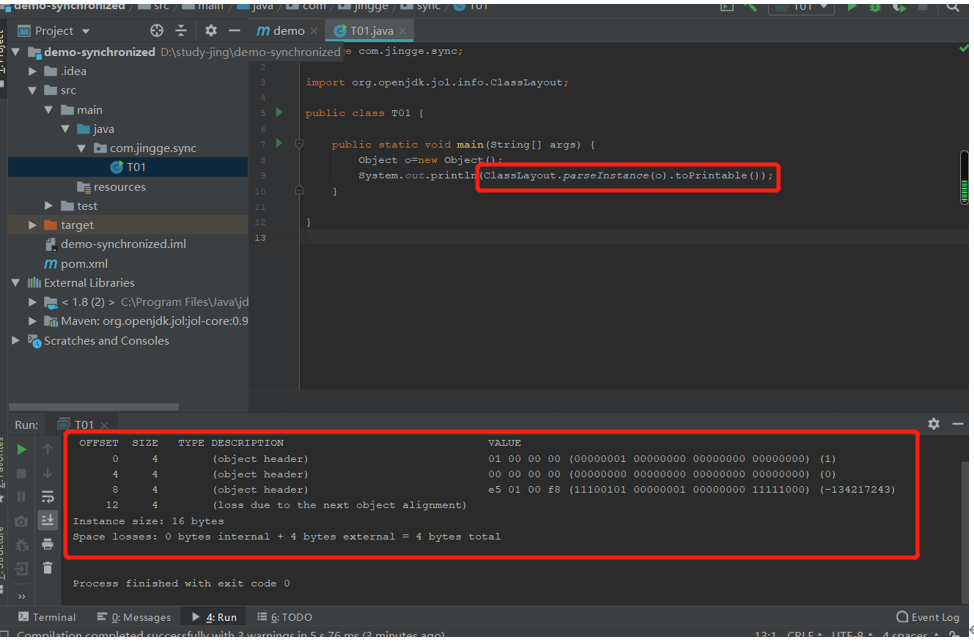Hide the Project panel with the minus icon
974x642 pixels.
coord(234,30)
